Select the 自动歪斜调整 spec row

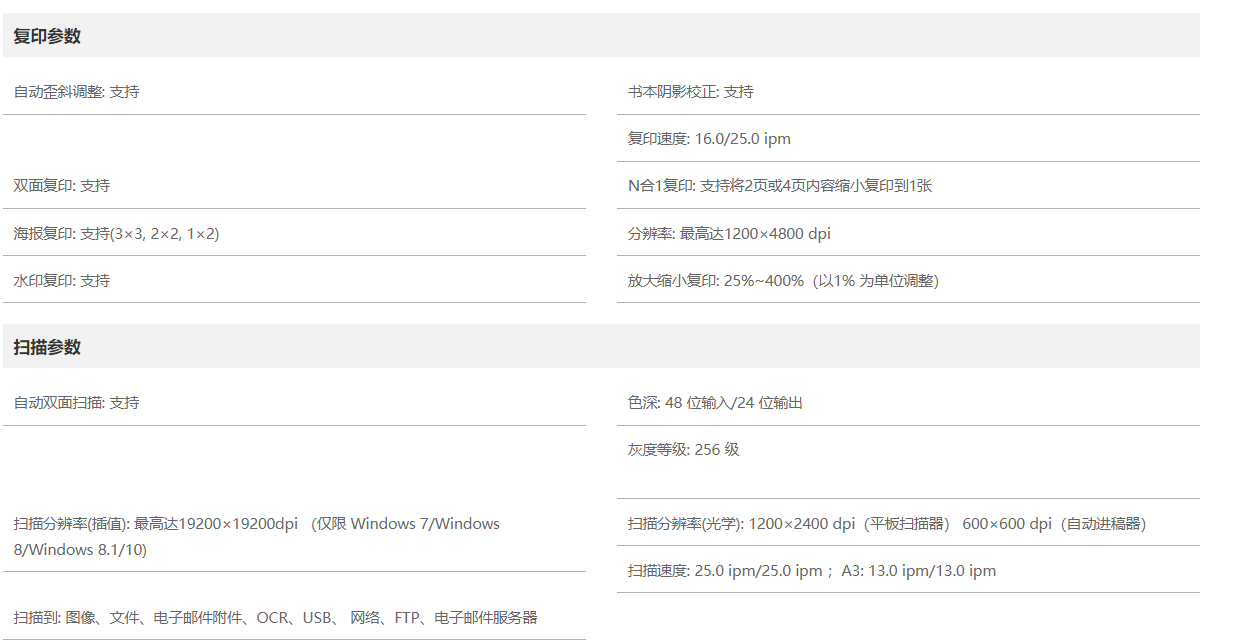click(77, 92)
